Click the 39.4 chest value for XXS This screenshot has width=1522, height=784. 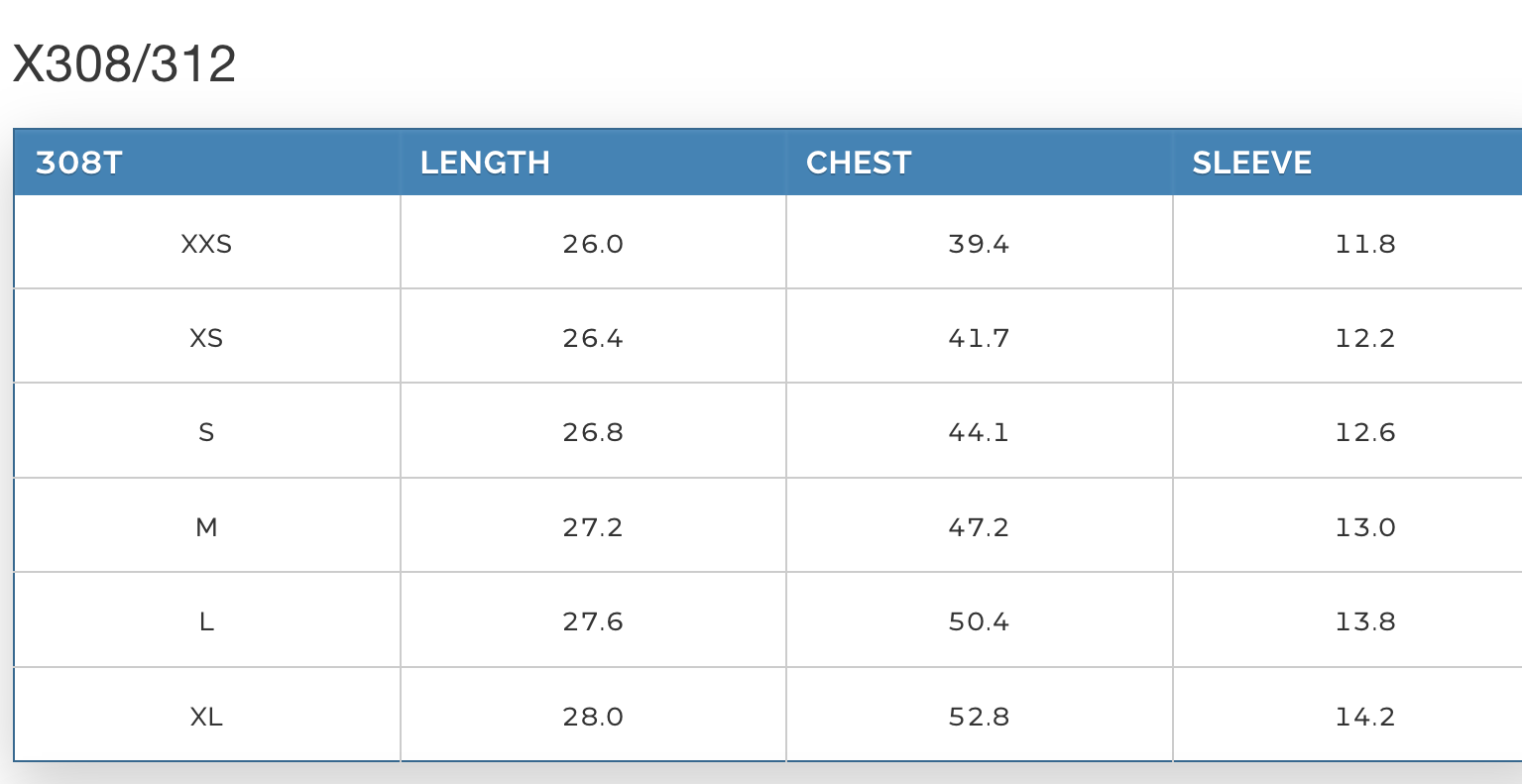tap(979, 244)
